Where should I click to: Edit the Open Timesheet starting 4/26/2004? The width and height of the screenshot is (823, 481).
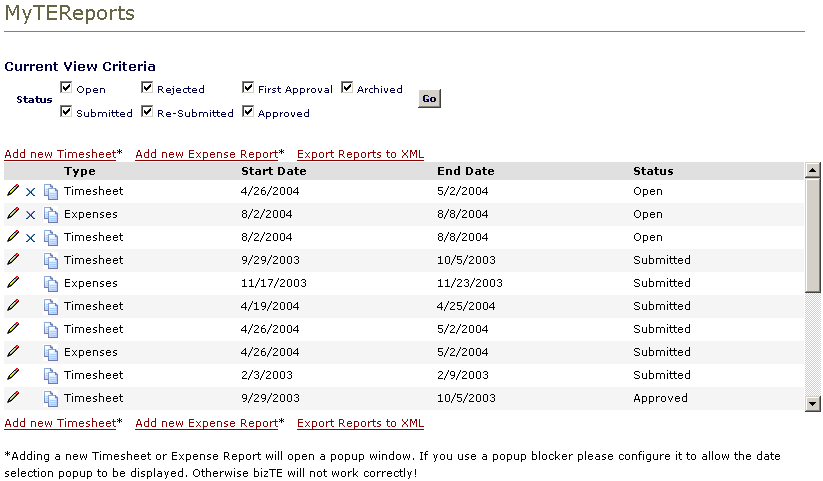coord(13,191)
